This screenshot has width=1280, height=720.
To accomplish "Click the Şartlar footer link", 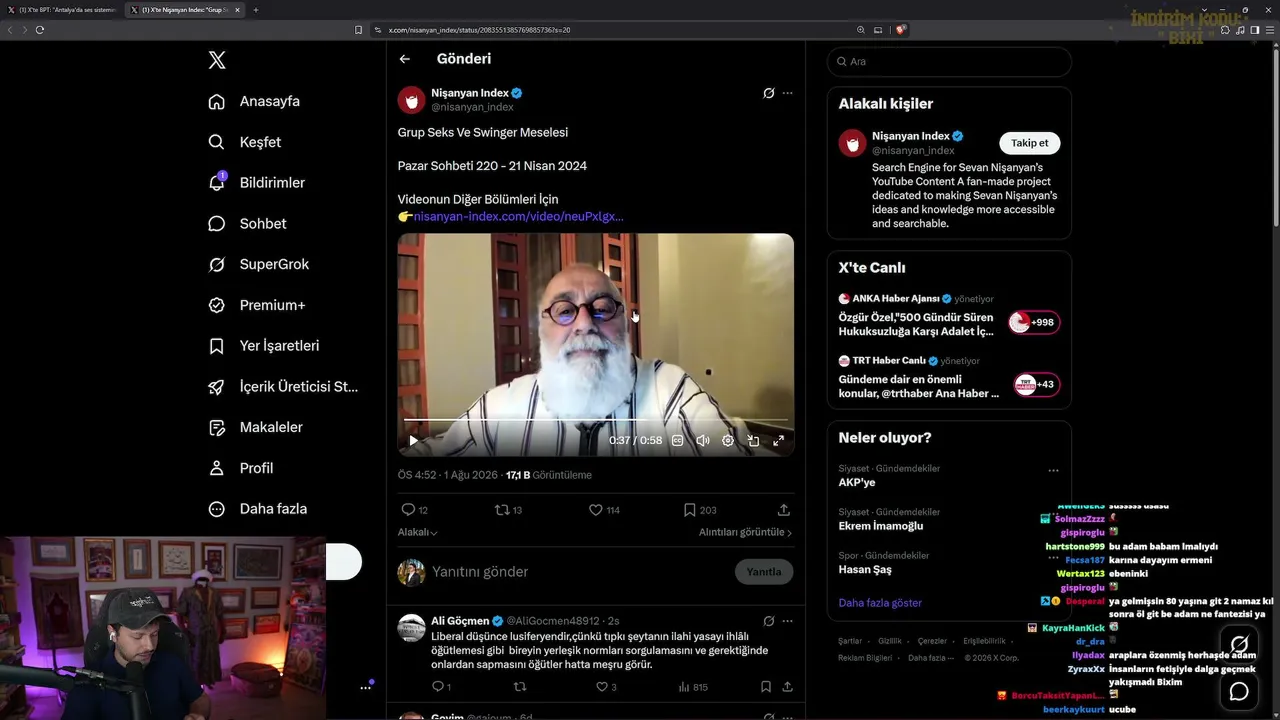I will tap(850, 641).
